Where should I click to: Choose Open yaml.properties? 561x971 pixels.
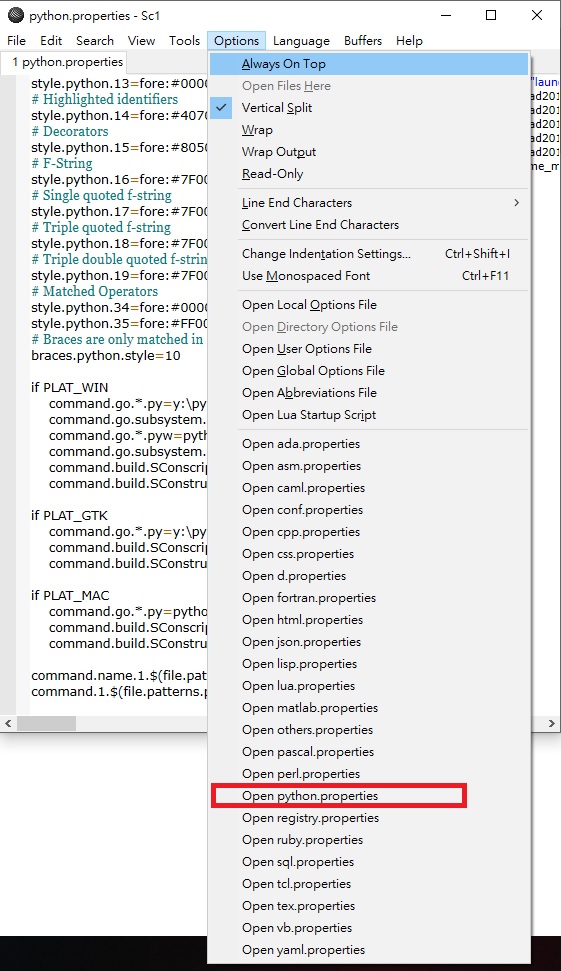point(369,949)
